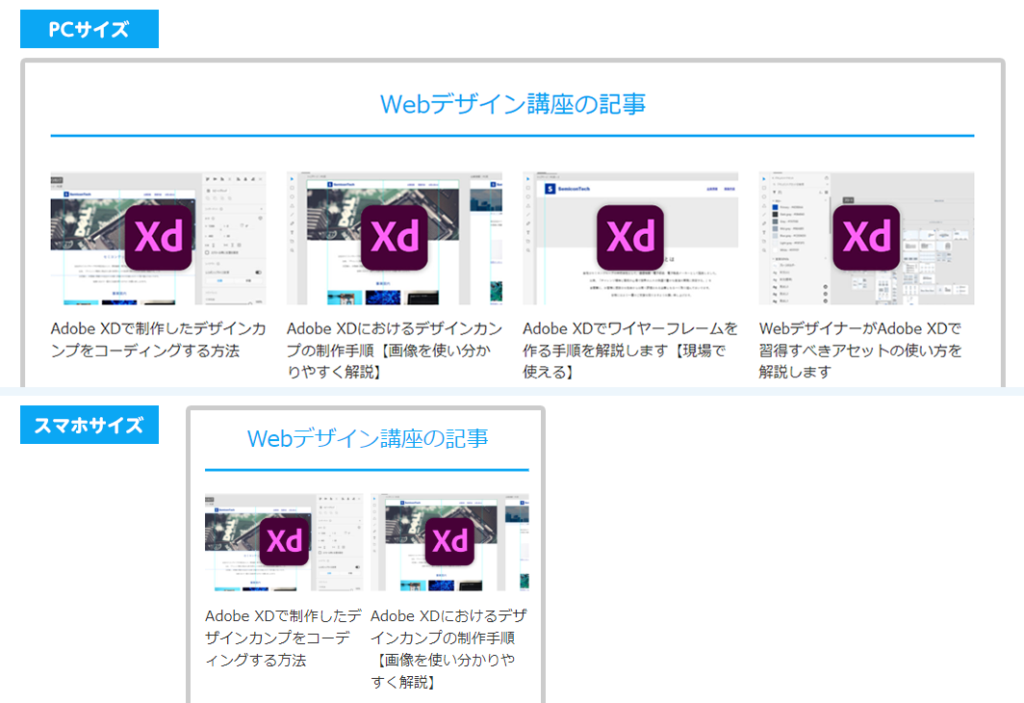Click the Webデザイン講座の記事 heading in smartphone view
The image size is (1024, 703).
(367, 438)
